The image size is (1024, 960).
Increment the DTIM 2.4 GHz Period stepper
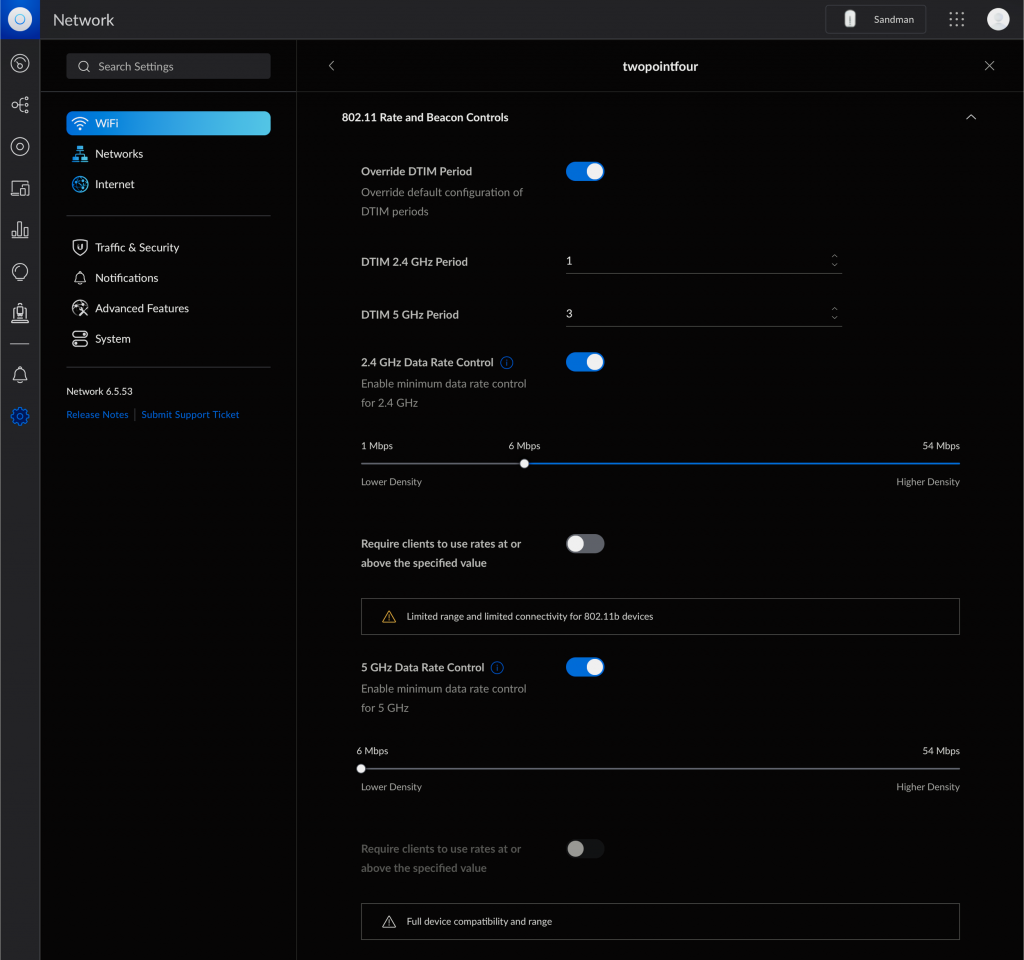834,257
